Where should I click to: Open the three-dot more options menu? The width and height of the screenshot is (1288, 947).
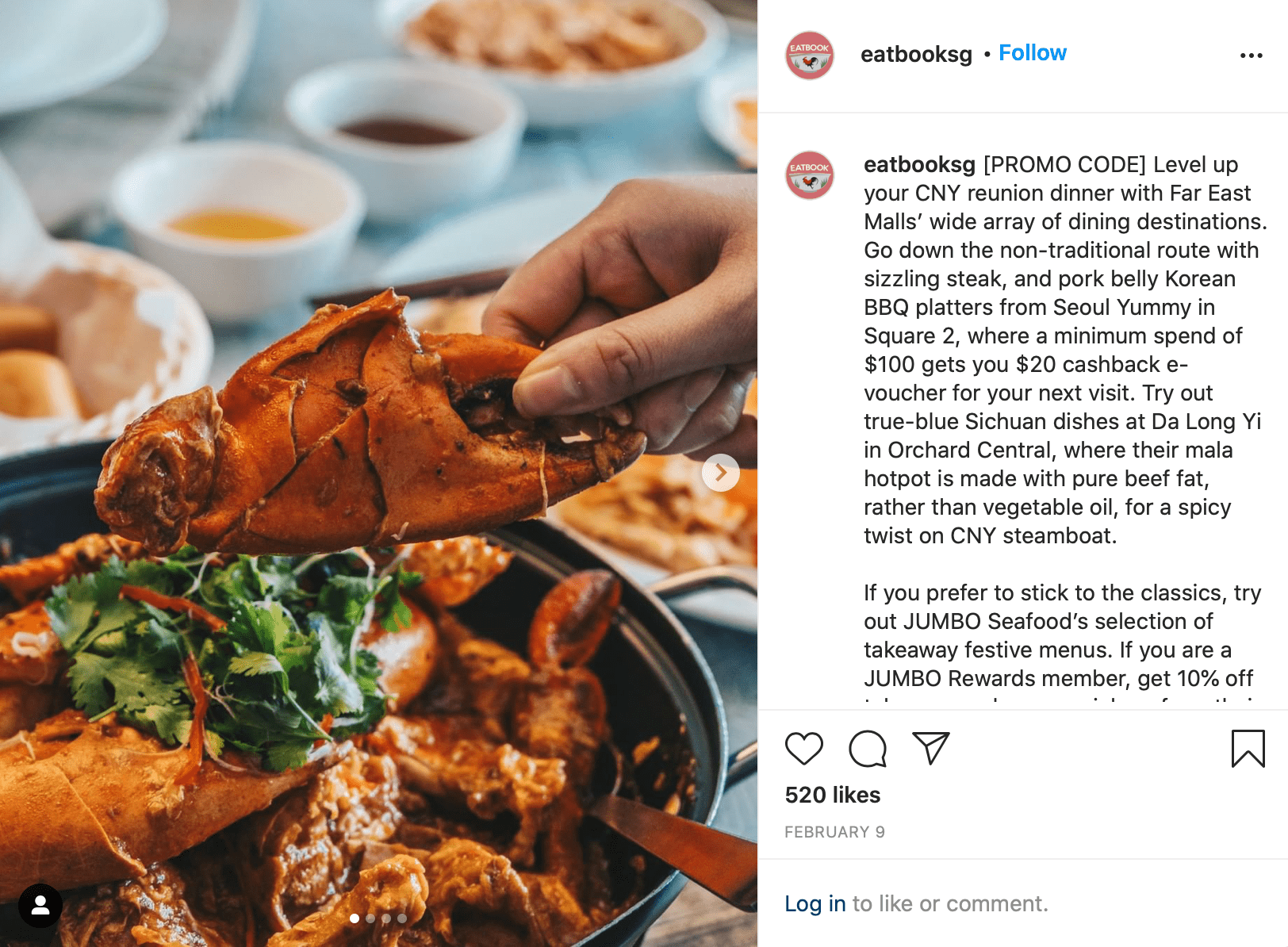(x=1251, y=56)
